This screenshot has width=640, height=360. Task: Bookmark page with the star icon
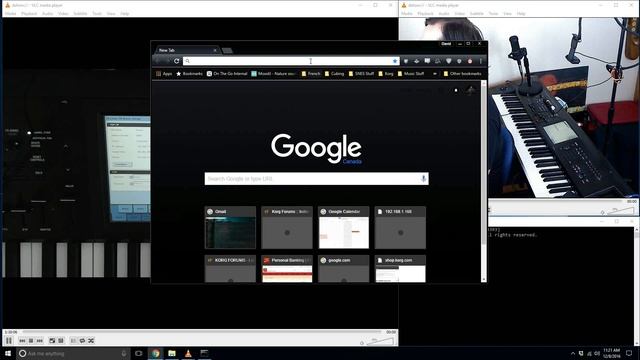tap(395, 61)
